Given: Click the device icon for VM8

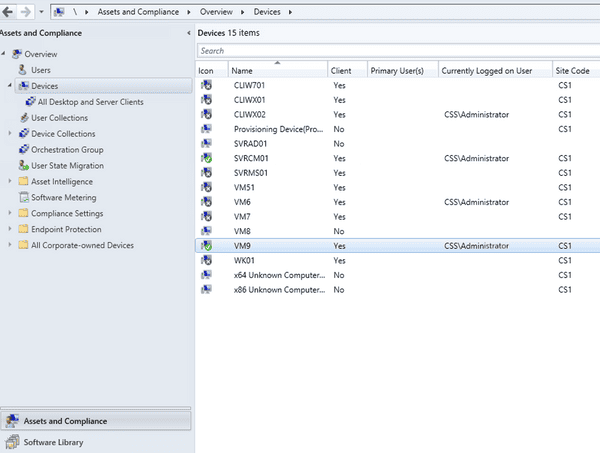Looking at the screenshot, I should [x=207, y=231].
